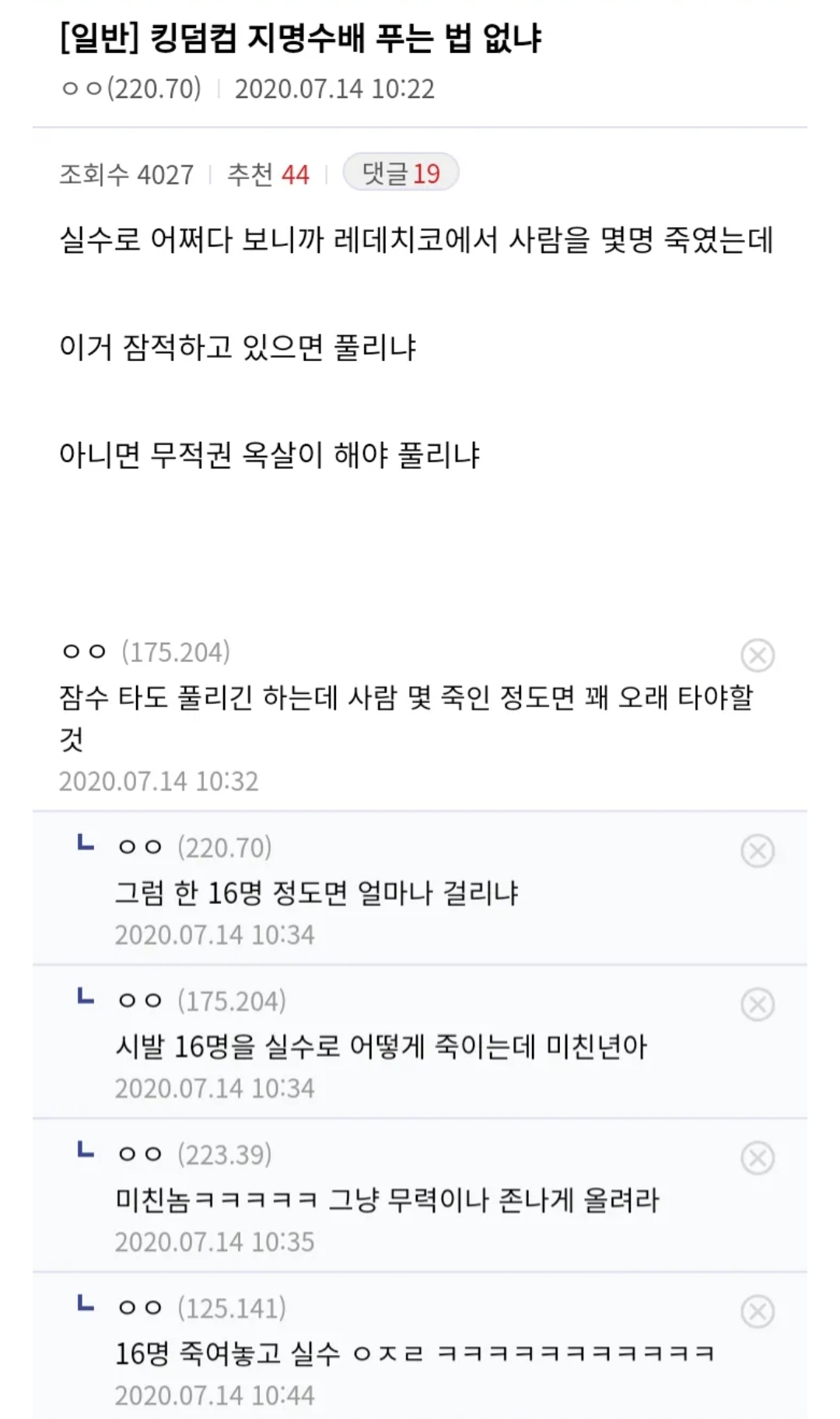The height and width of the screenshot is (1419, 840).
Task: Delete the 10:32 comment by 175.204
Action: pyautogui.click(x=758, y=655)
